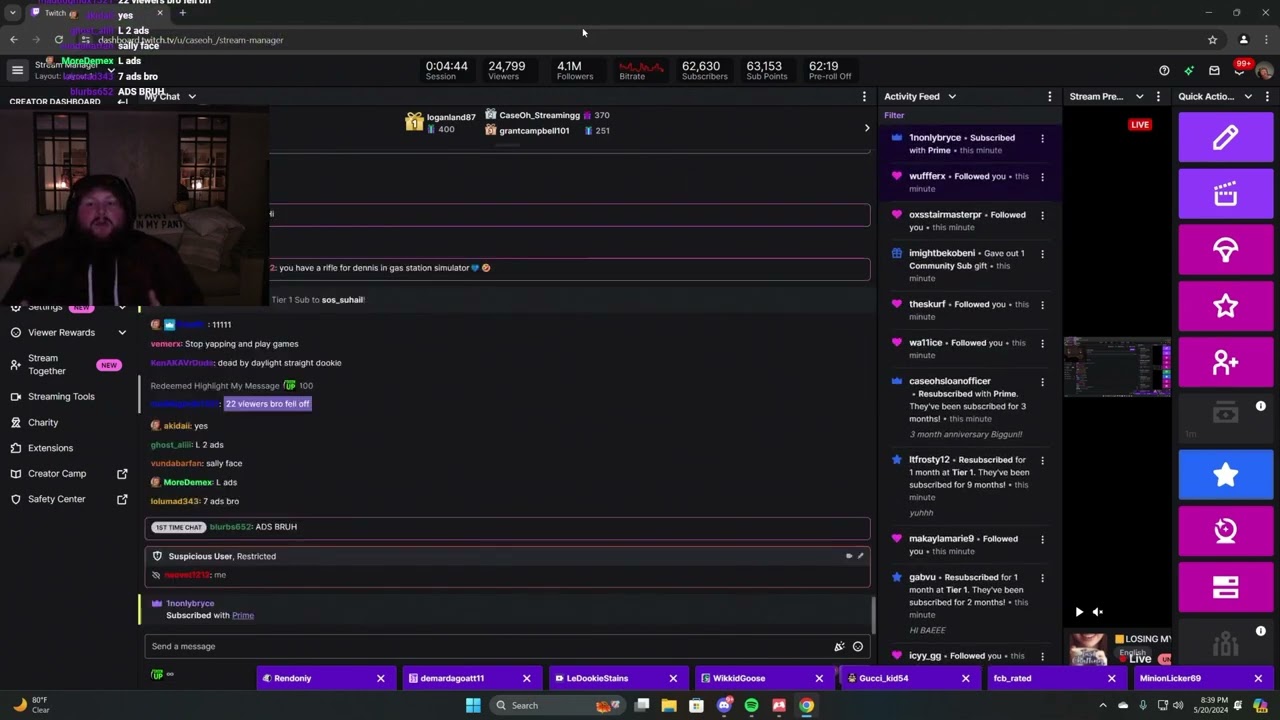Screen dimensions: 1280x720
Task: Dismiss the LeDookieStains chip
Action: point(673,679)
